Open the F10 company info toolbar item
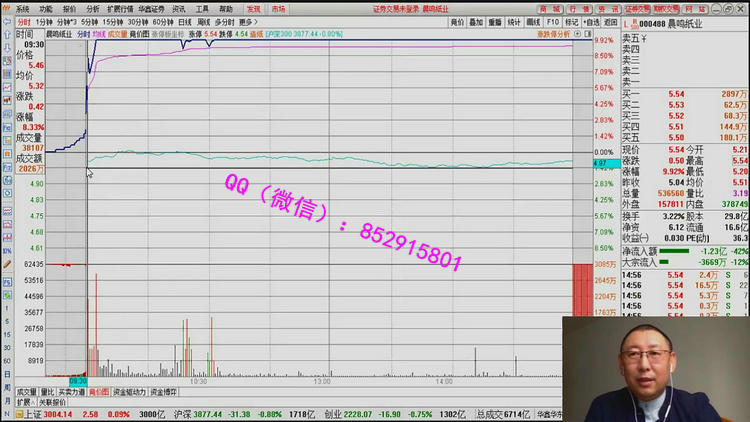The height and width of the screenshot is (422, 750). click(552, 21)
